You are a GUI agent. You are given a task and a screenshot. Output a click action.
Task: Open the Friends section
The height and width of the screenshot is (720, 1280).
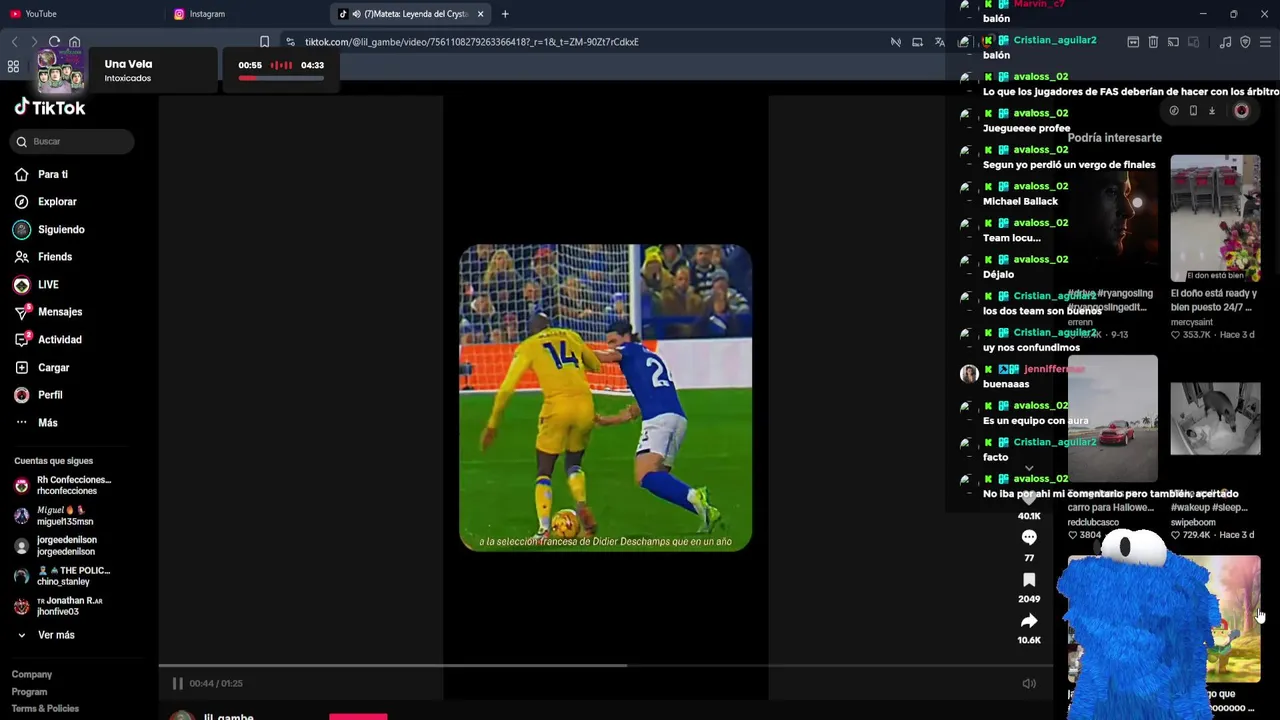click(x=55, y=257)
